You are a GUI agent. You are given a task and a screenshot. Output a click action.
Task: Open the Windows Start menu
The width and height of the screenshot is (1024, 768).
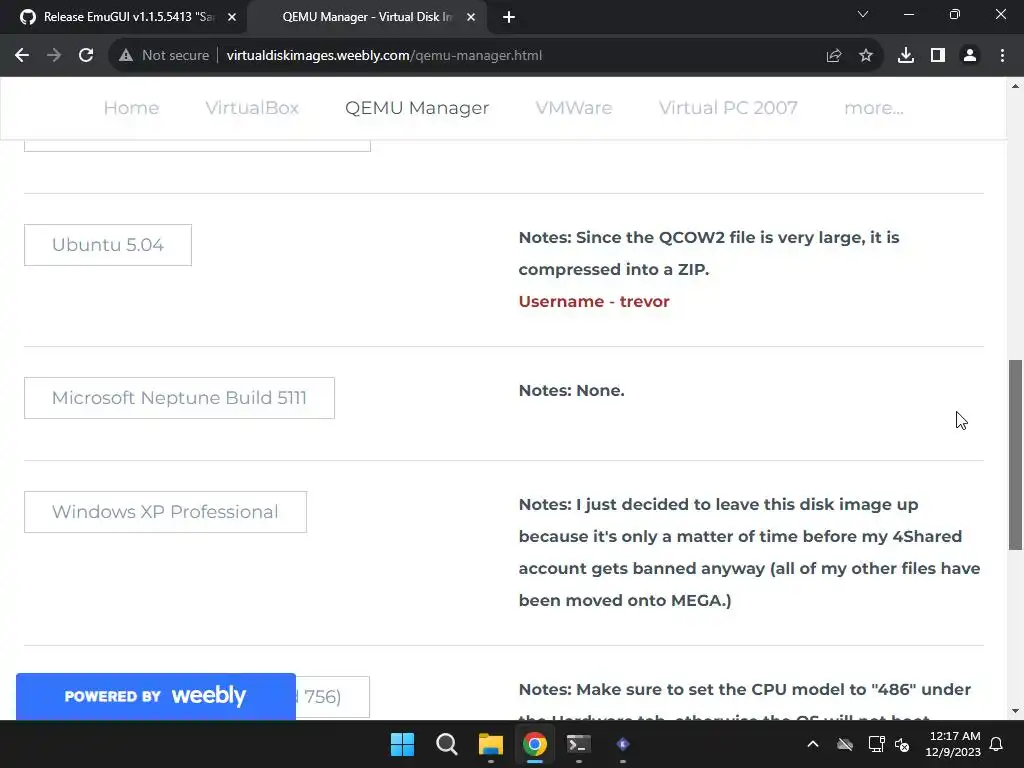pos(402,744)
